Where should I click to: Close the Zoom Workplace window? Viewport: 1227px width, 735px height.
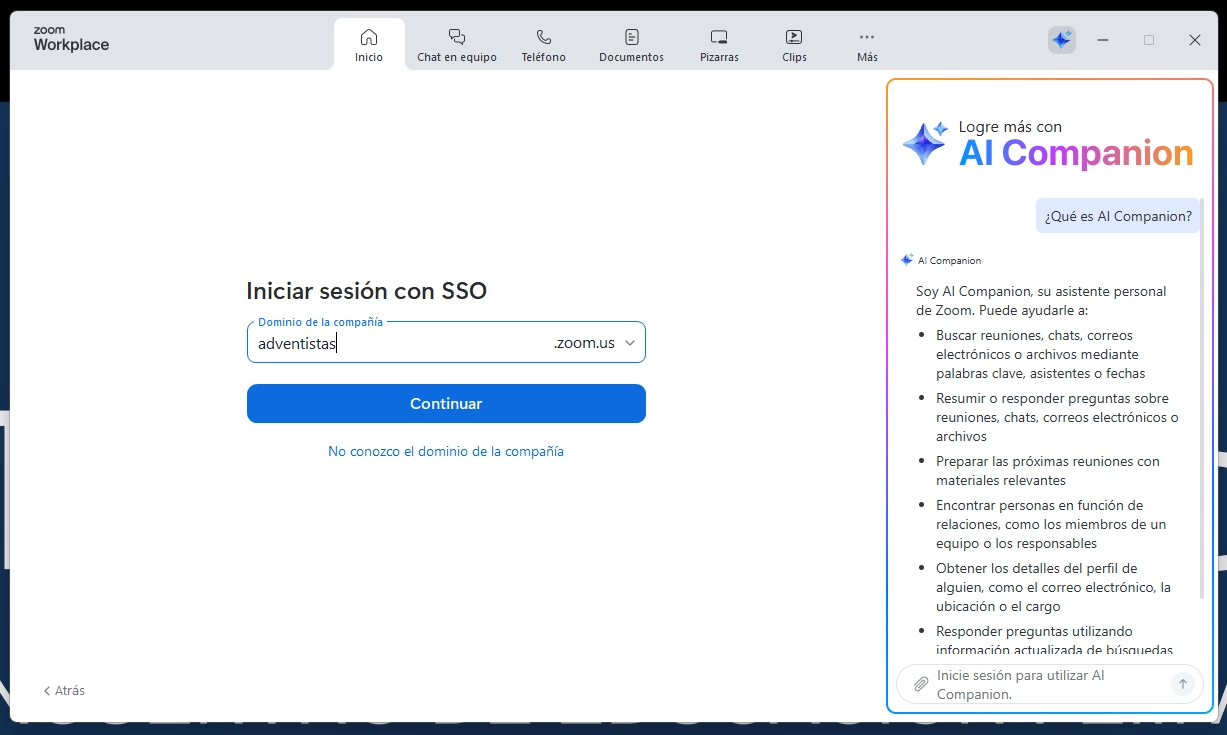[1195, 40]
